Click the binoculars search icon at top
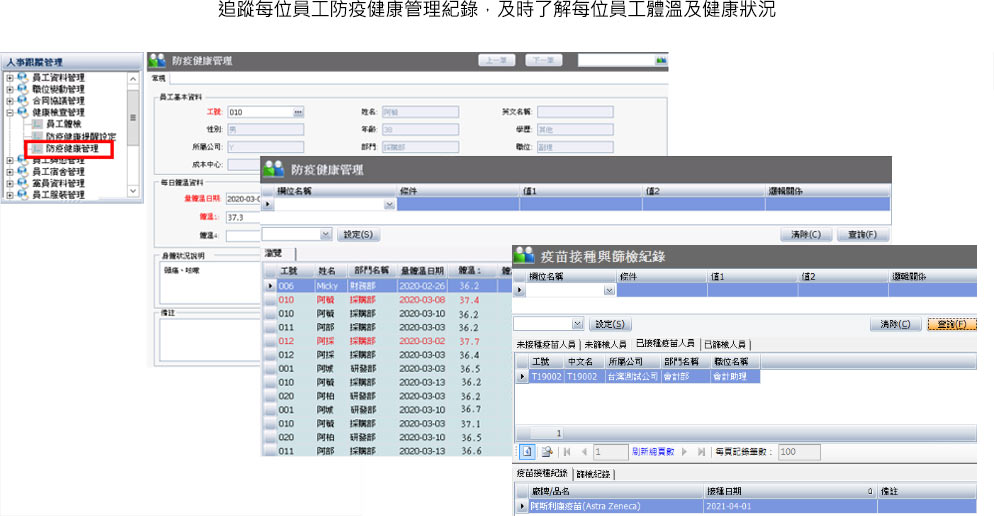This screenshot has width=994, height=516. pyautogui.click(x=660, y=61)
